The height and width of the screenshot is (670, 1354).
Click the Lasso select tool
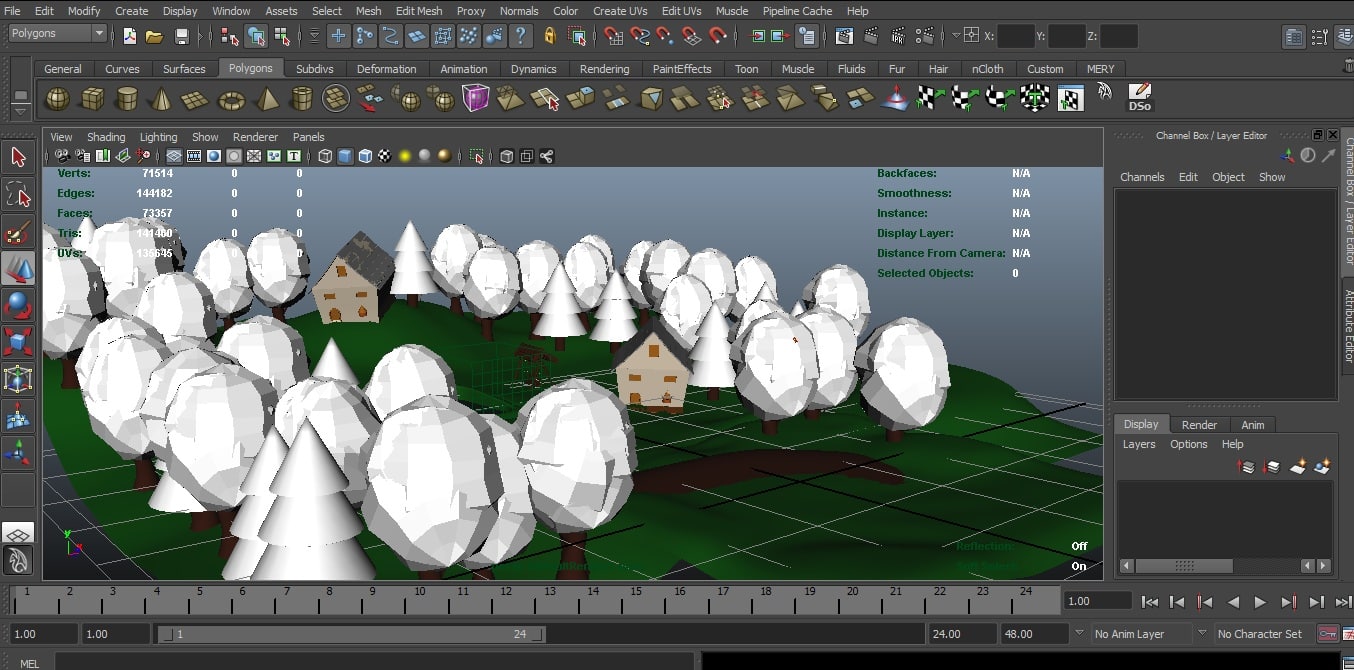coord(18,194)
